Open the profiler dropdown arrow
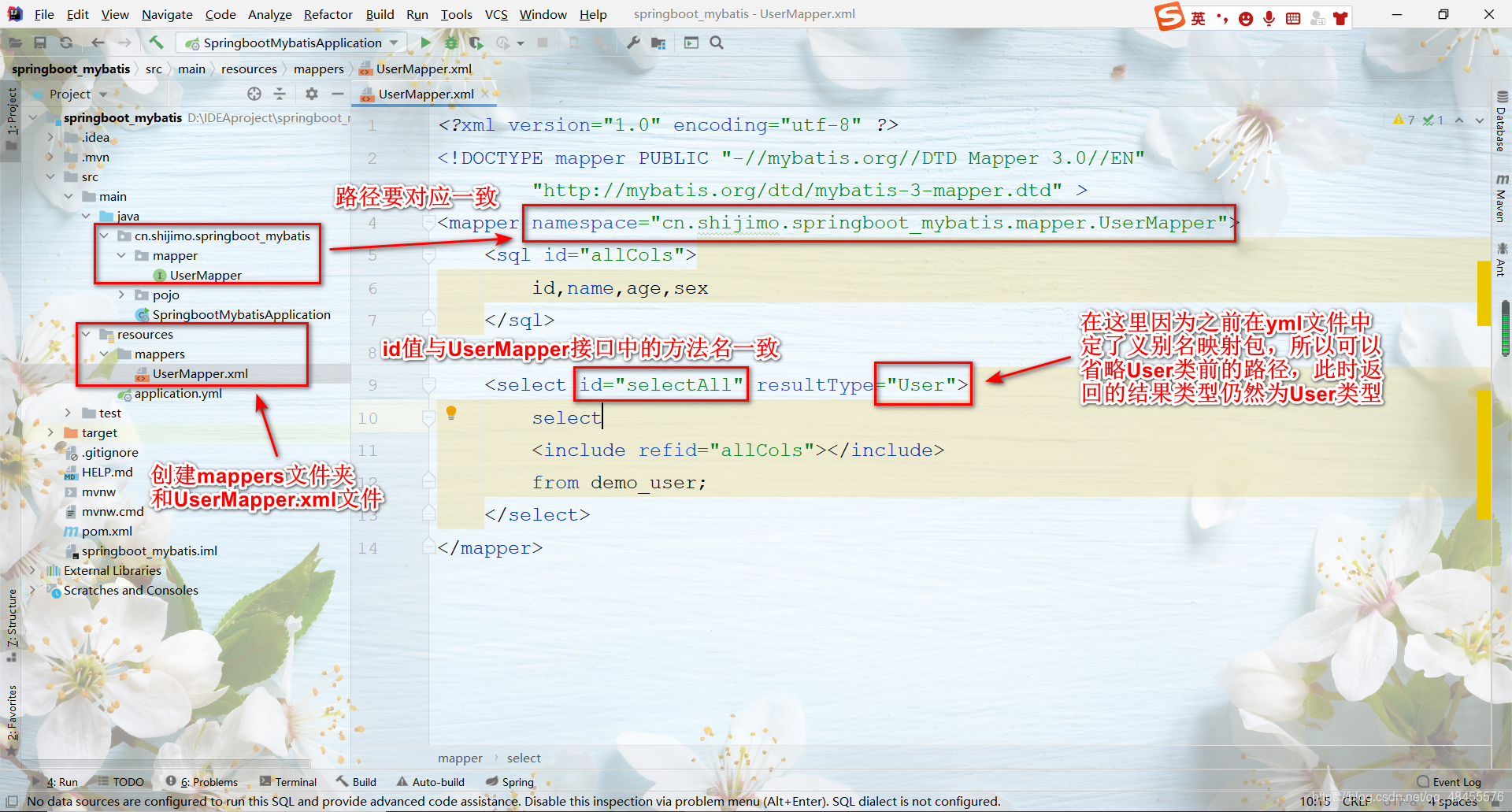This screenshot has width=1512, height=812. pos(521,43)
